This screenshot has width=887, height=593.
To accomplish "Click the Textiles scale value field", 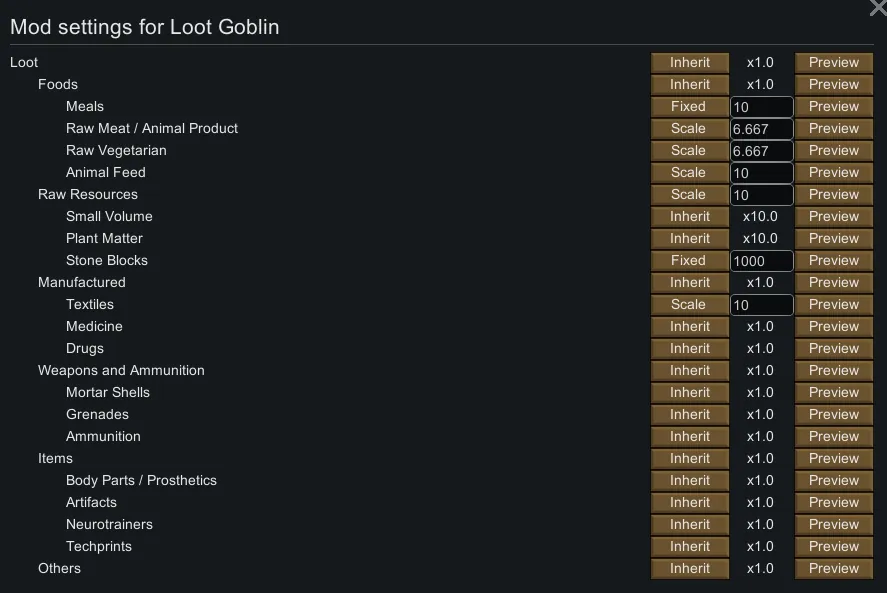I will tap(761, 305).
